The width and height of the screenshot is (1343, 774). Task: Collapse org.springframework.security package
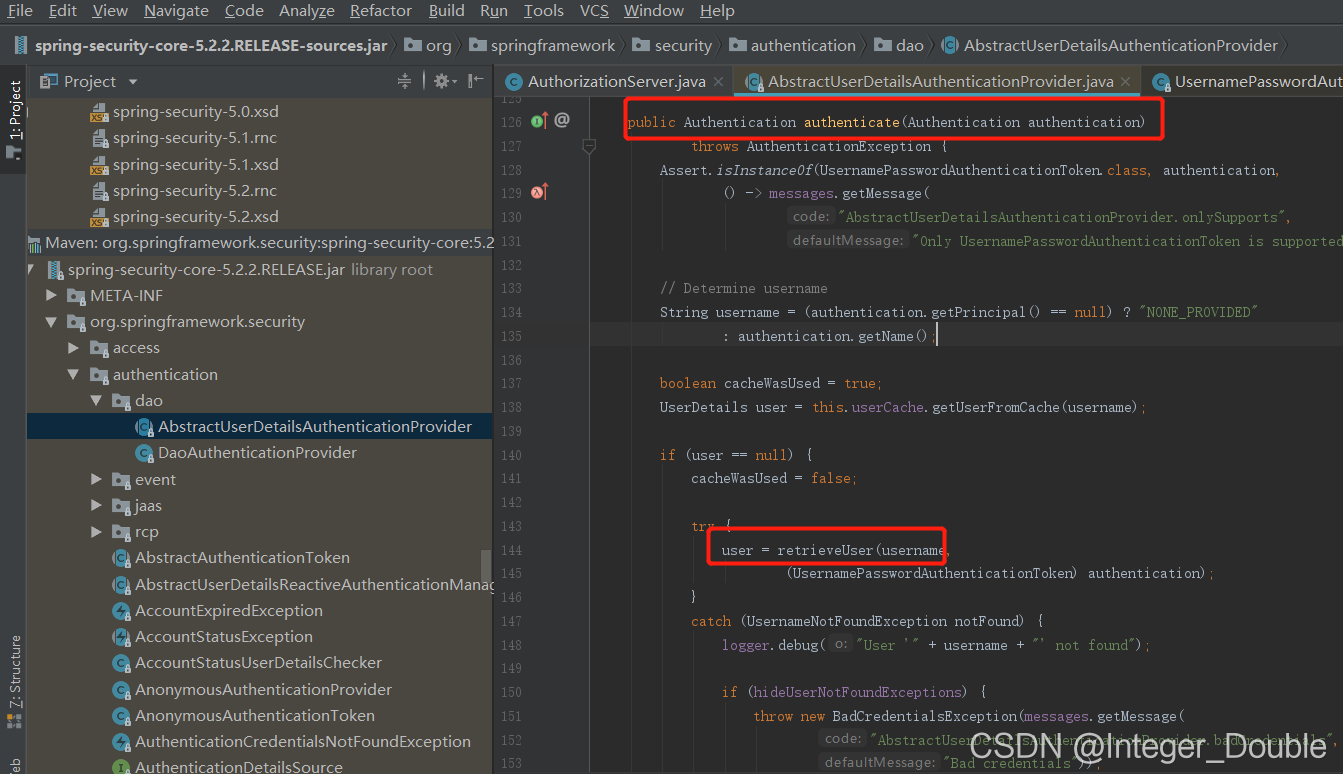point(52,322)
